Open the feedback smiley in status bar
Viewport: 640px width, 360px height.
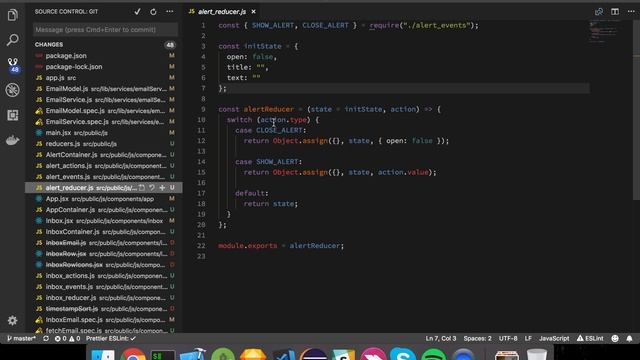615,338
